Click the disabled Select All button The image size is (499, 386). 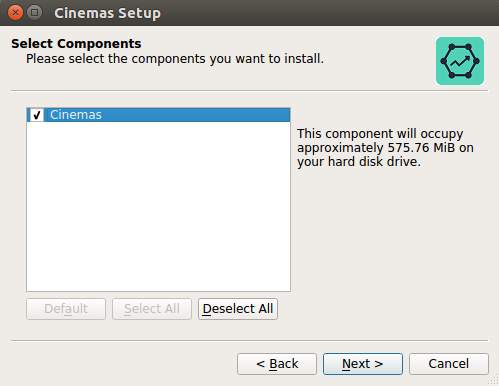coord(152,309)
